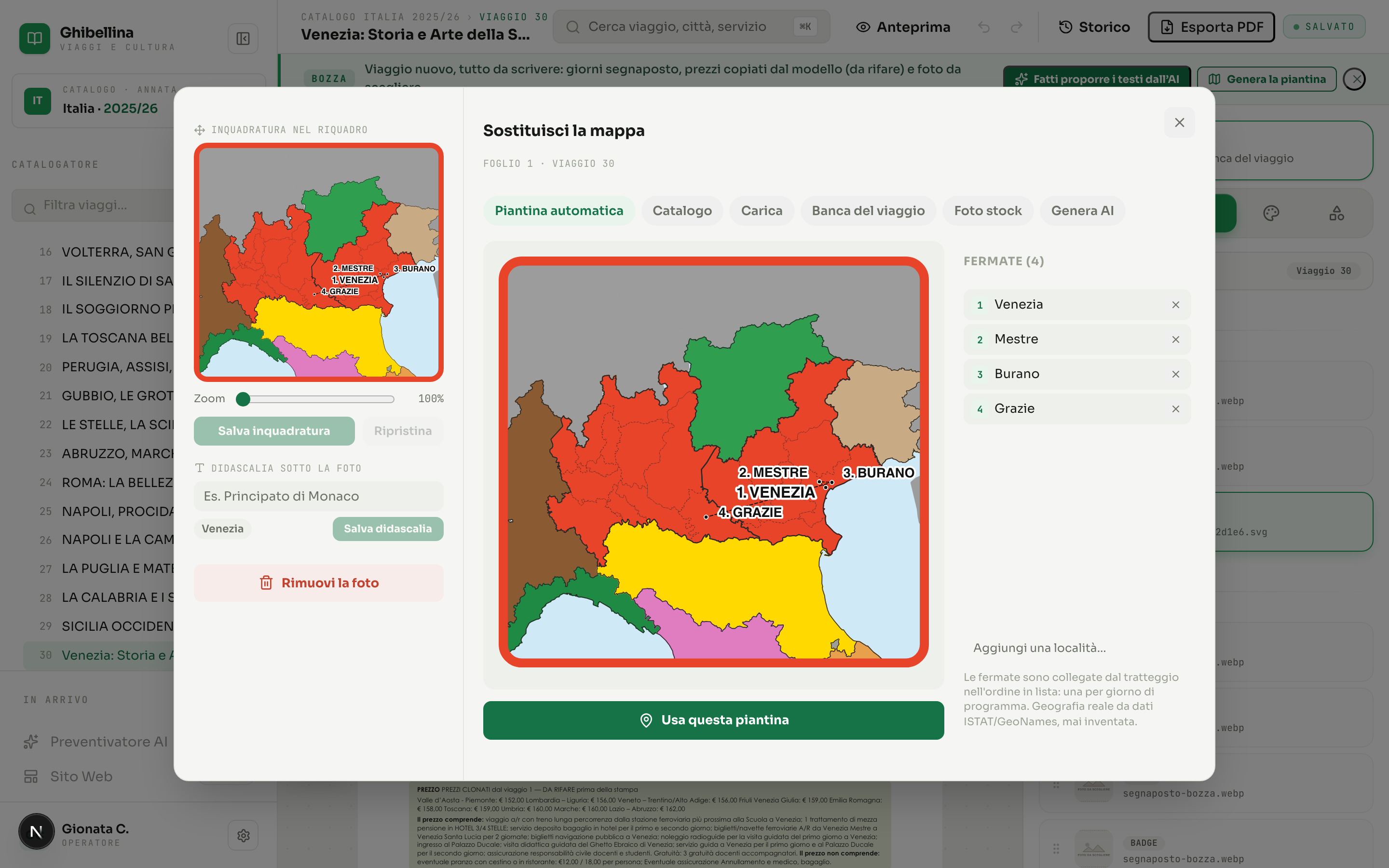Screen dimensions: 1389x868
Task: Click the BOZZA badge
Action: 329,79
